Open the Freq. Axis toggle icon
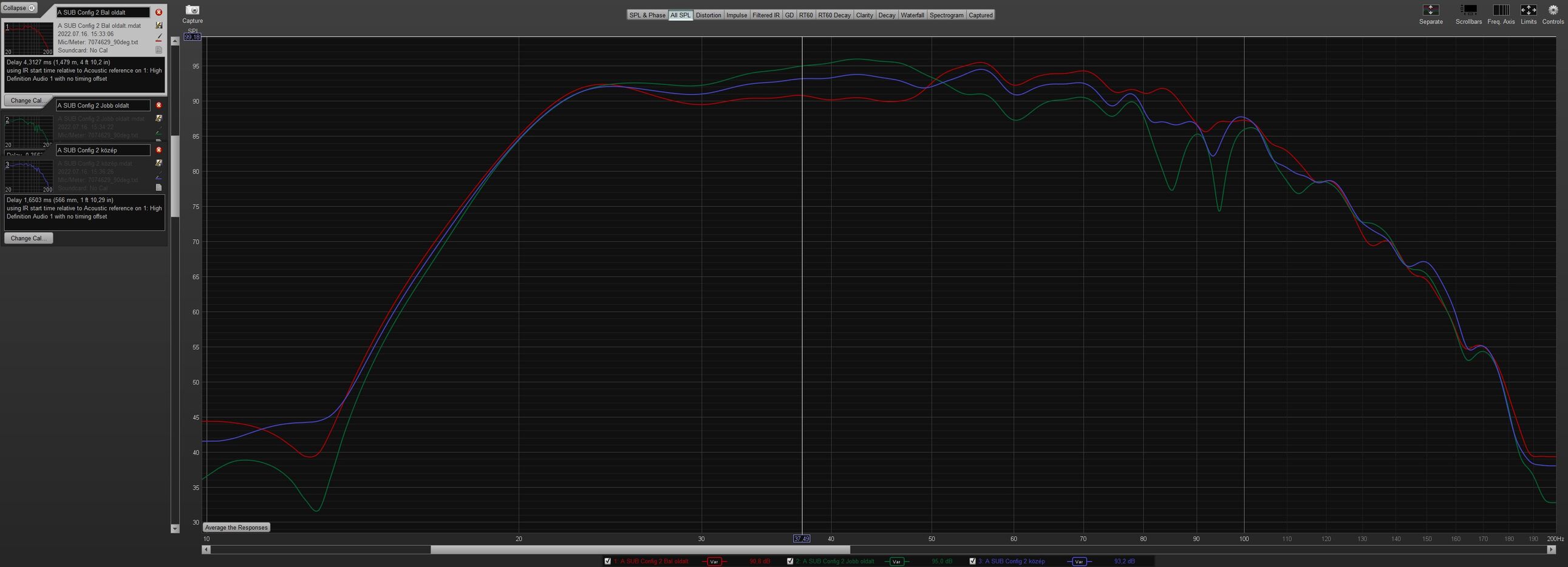 1501,10
